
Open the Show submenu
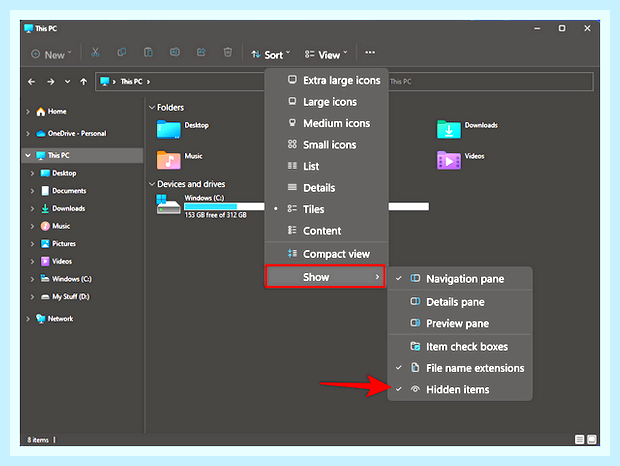(x=325, y=277)
